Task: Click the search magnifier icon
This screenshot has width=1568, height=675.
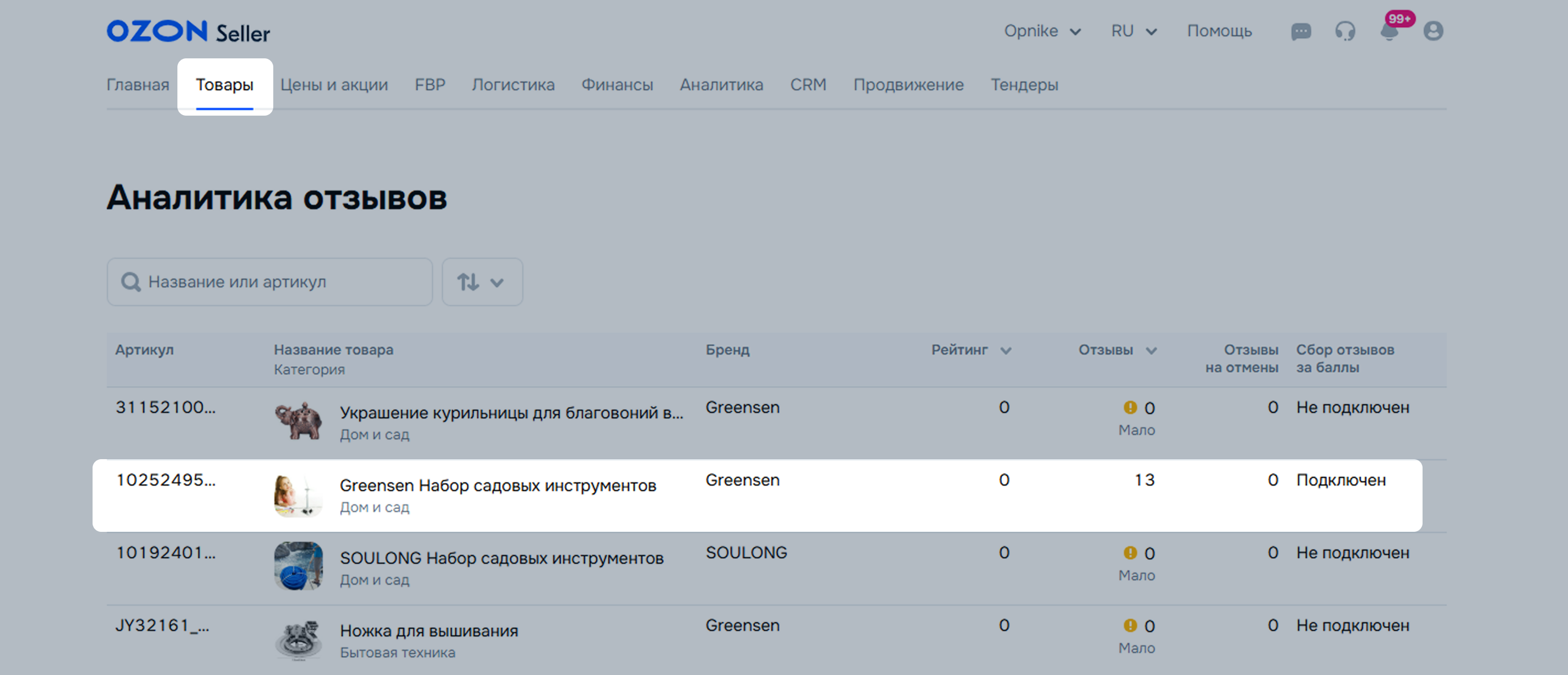Action: [131, 282]
